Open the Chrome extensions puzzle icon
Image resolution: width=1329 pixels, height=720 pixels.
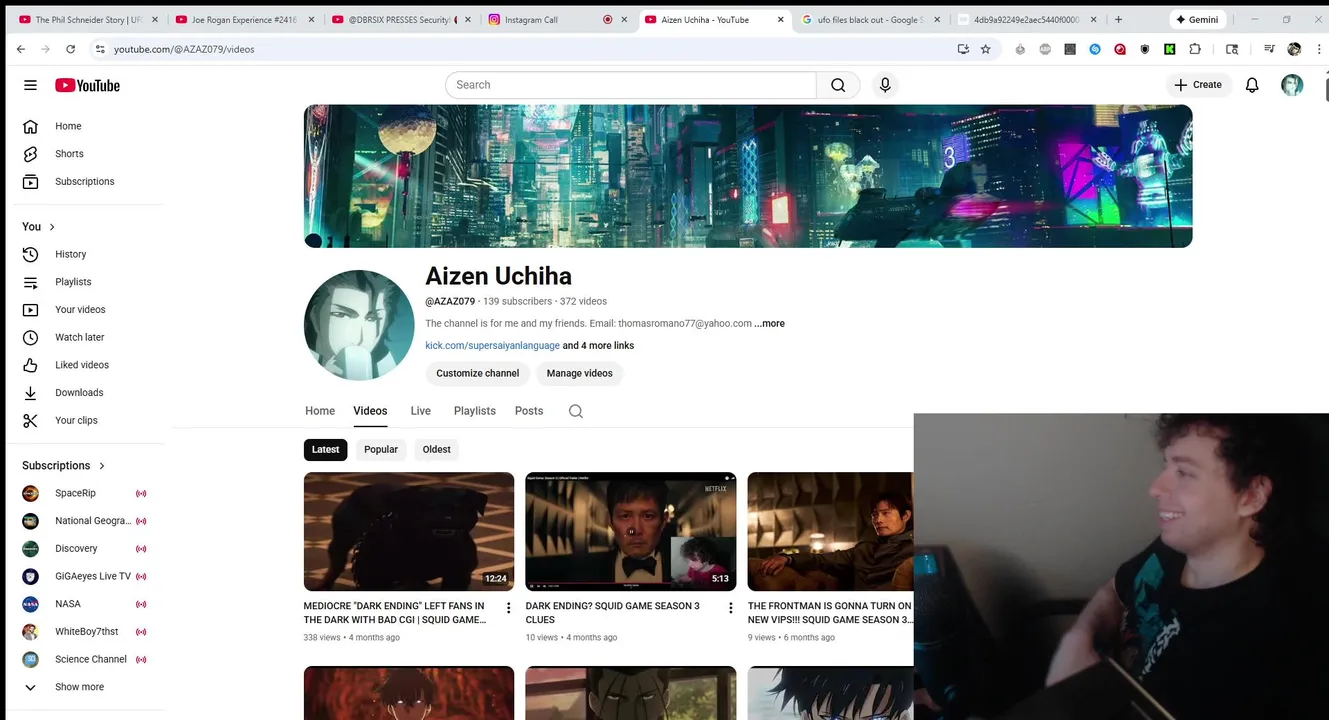tap(1195, 49)
